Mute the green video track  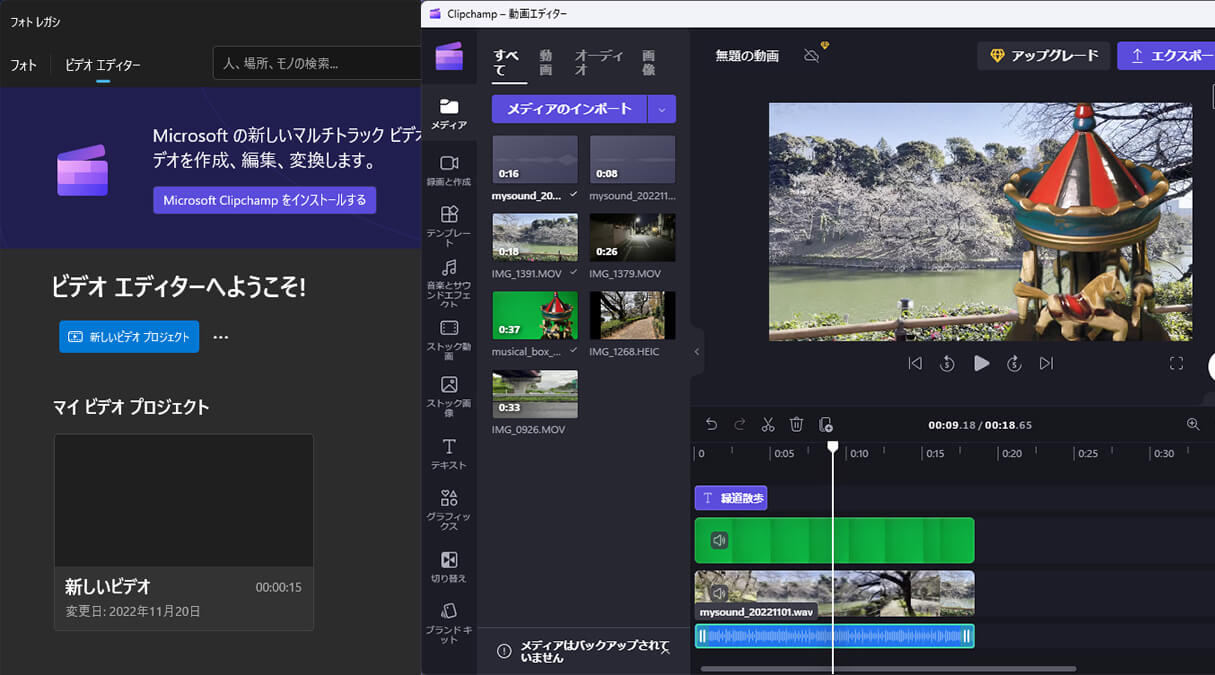[x=718, y=540]
